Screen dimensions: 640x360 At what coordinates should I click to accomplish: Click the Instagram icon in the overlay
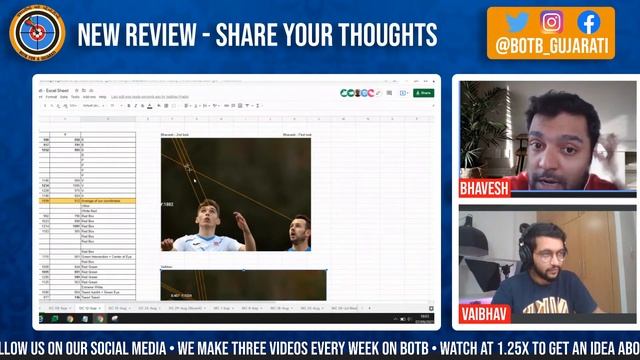pyautogui.click(x=552, y=22)
